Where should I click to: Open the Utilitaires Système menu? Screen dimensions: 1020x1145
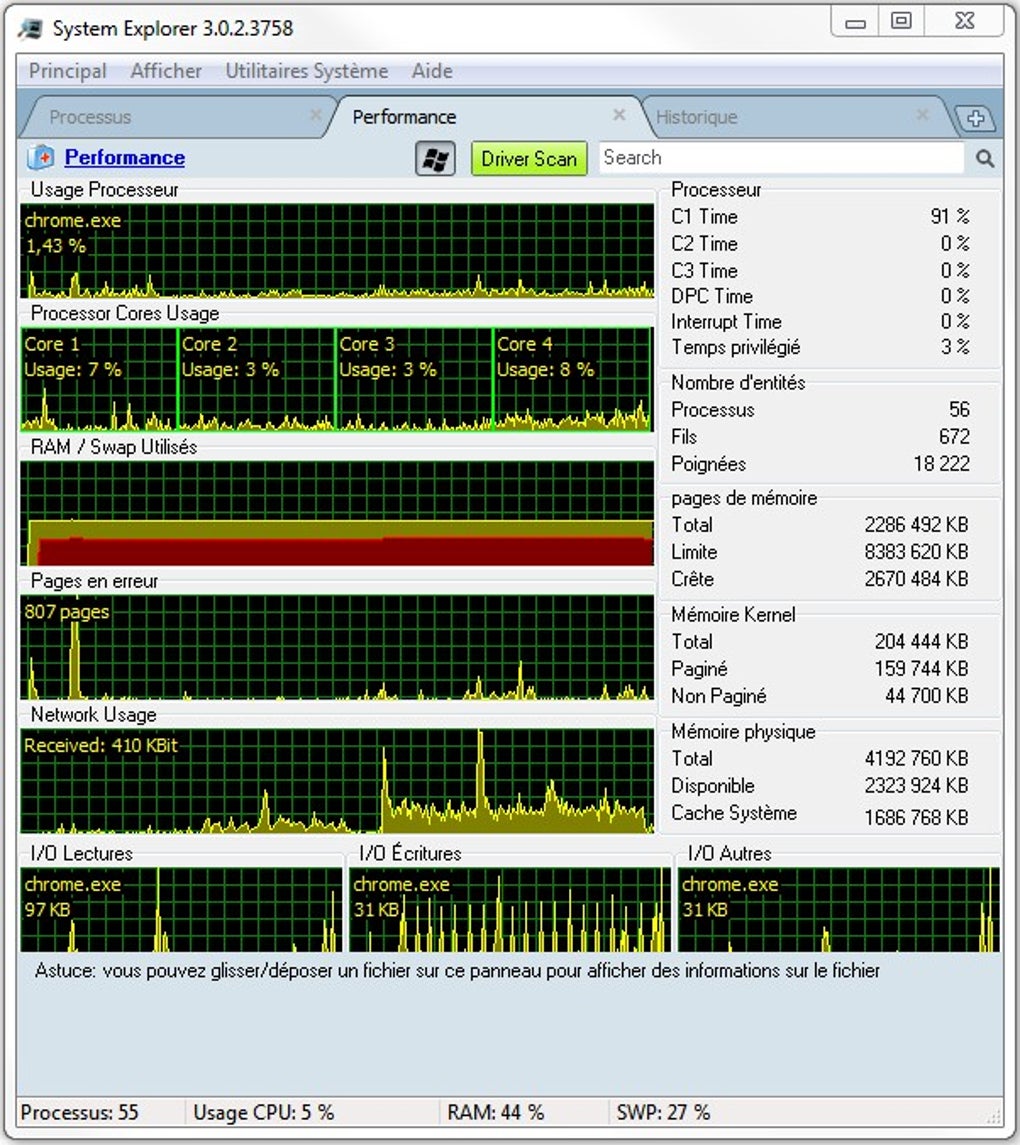(x=306, y=71)
